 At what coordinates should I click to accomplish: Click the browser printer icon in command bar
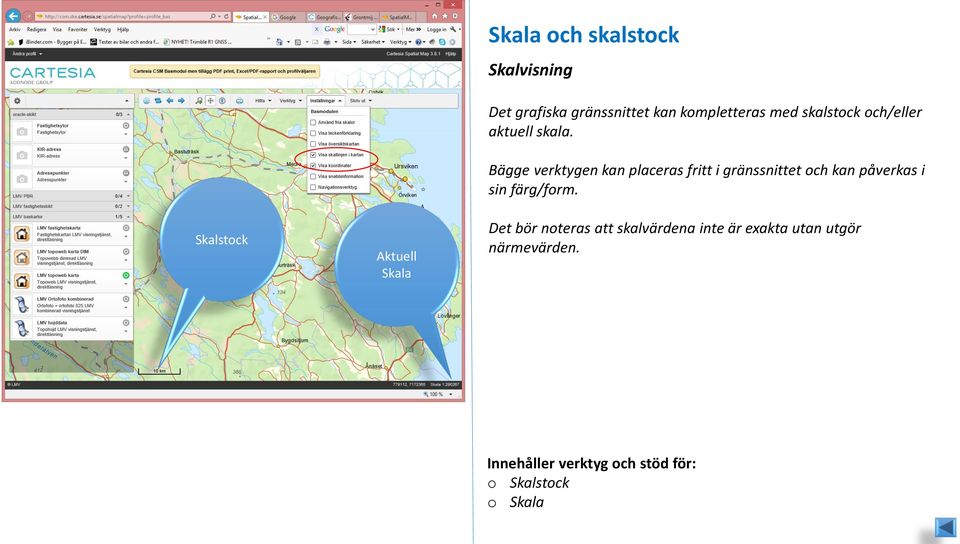coord(327,42)
